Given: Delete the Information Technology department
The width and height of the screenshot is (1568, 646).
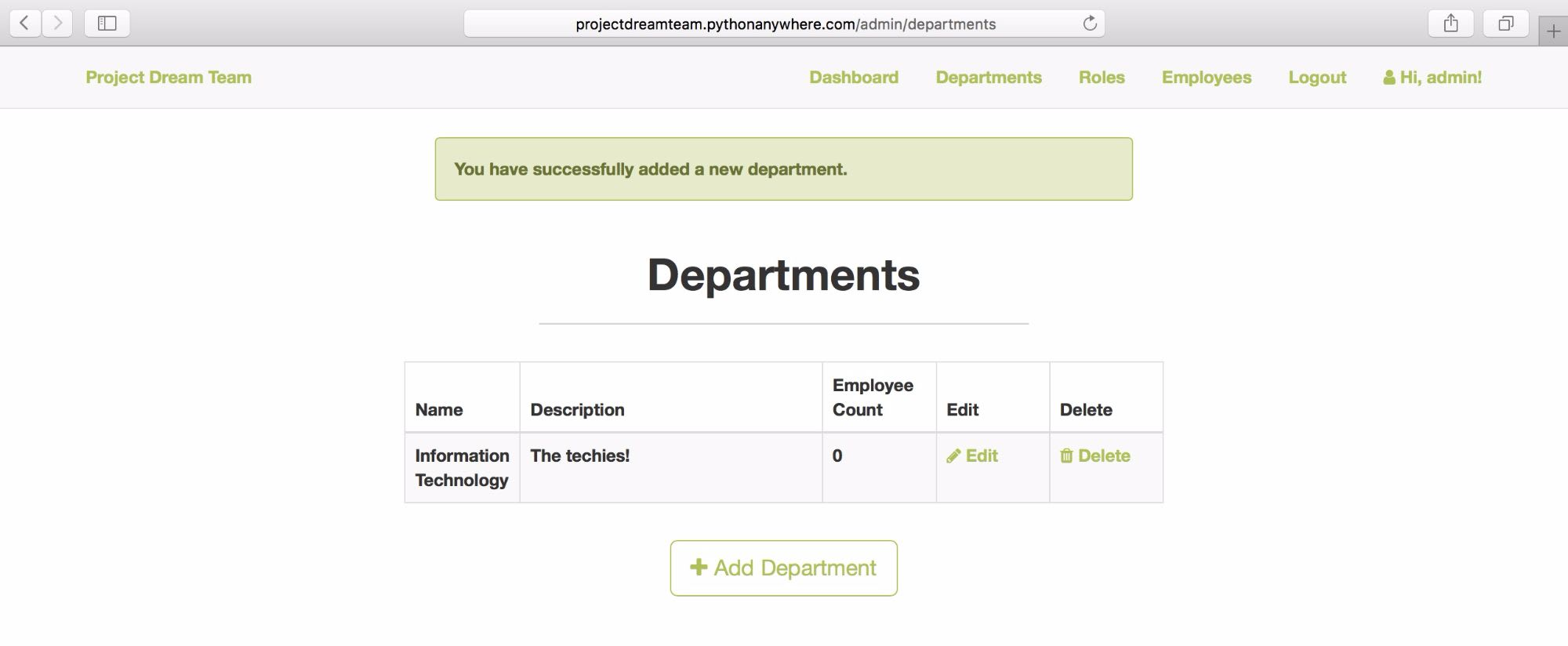Looking at the screenshot, I should click(x=1095, y=455).
